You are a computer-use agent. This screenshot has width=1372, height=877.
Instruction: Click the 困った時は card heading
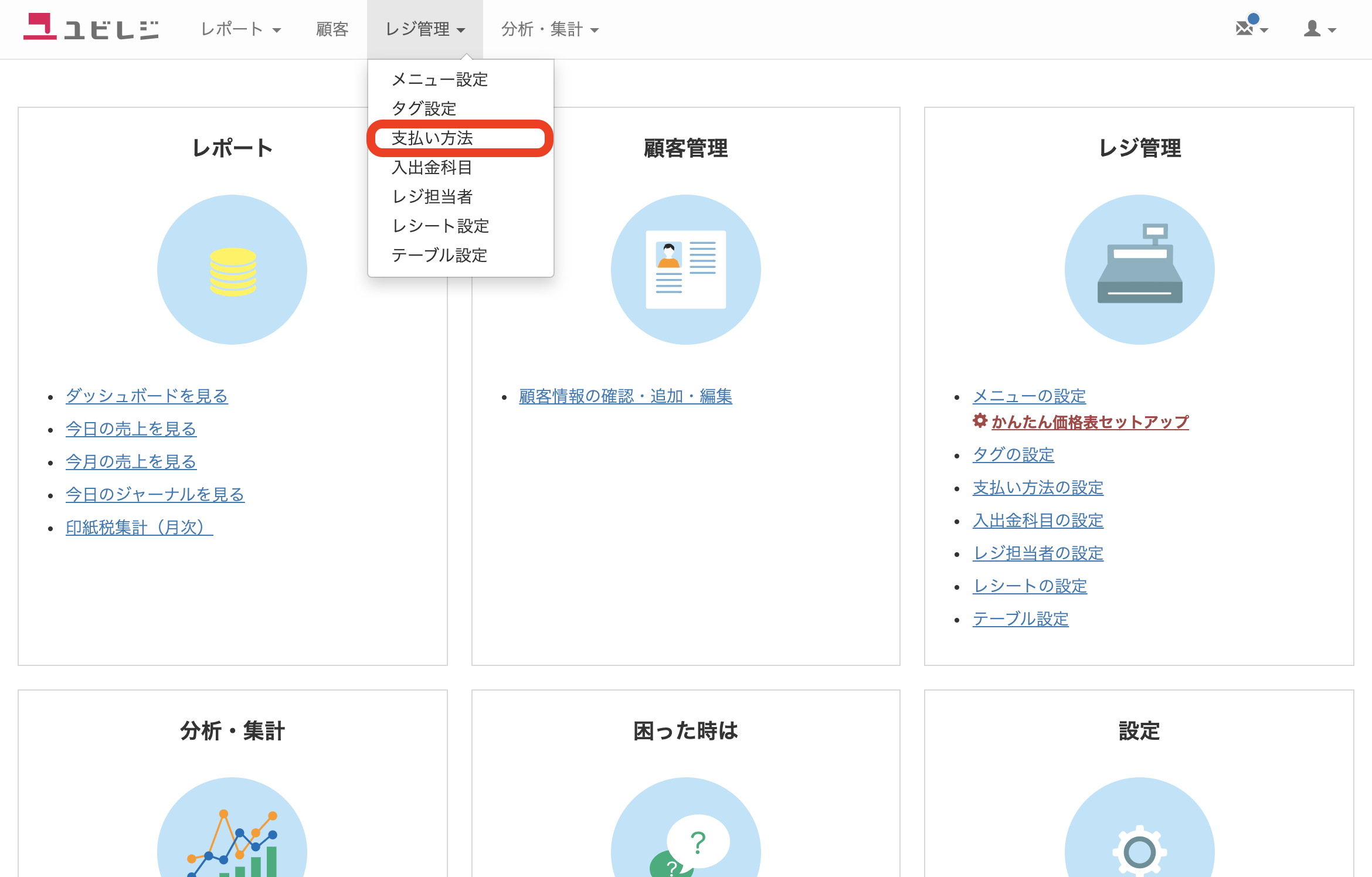(x=685, y=730)
